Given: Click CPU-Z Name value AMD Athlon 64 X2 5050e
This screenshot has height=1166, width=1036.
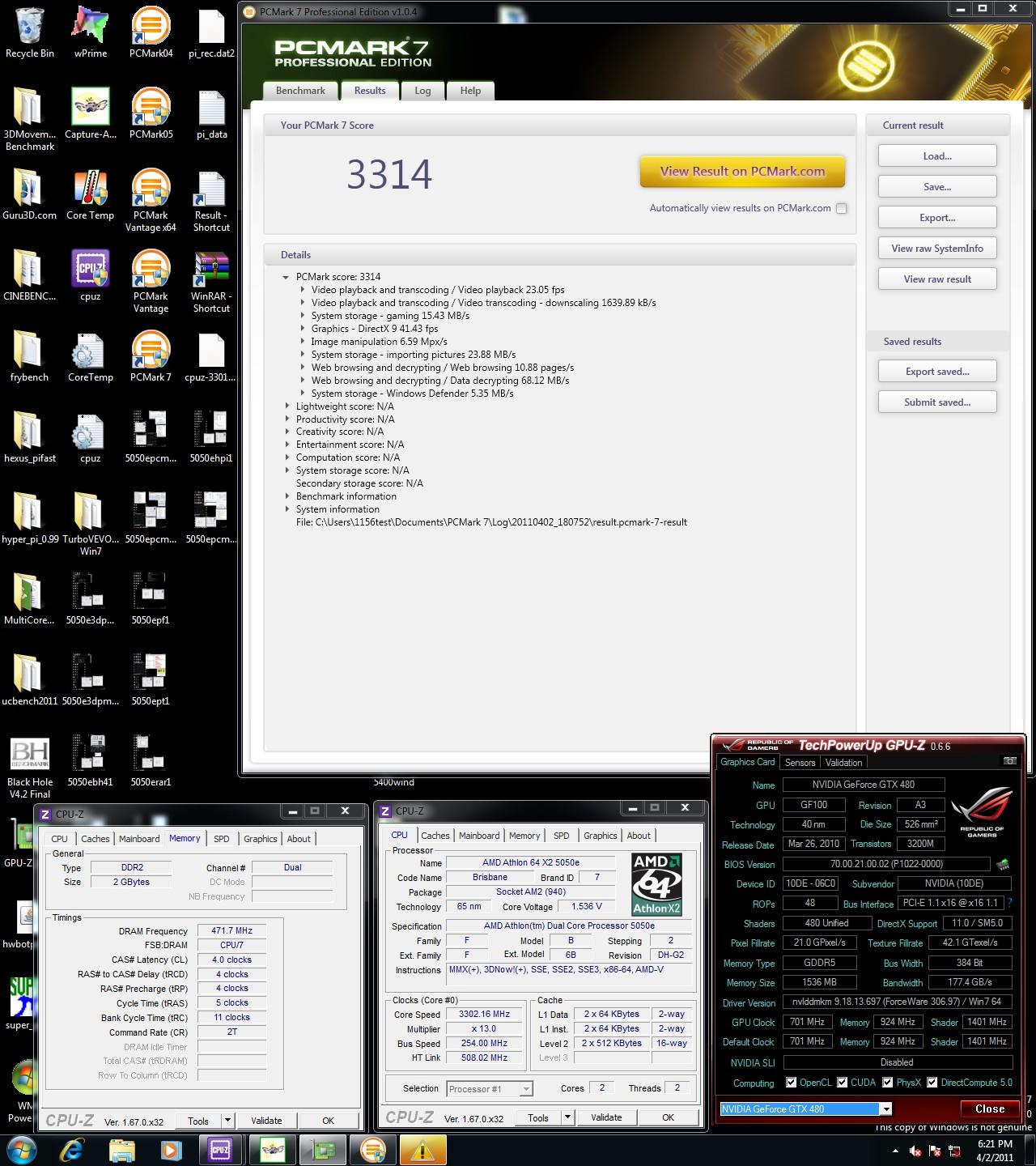Looking at the screenshot, I should (530, 862).
